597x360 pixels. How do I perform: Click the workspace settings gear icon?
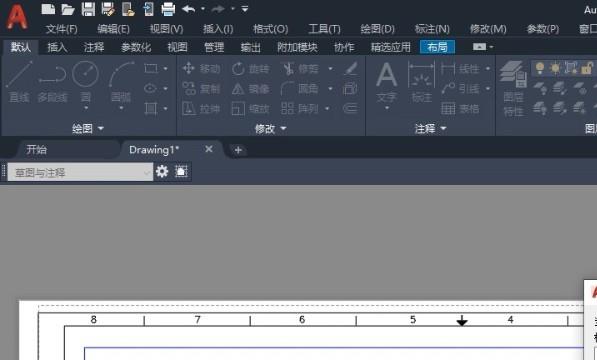[162, 172]
